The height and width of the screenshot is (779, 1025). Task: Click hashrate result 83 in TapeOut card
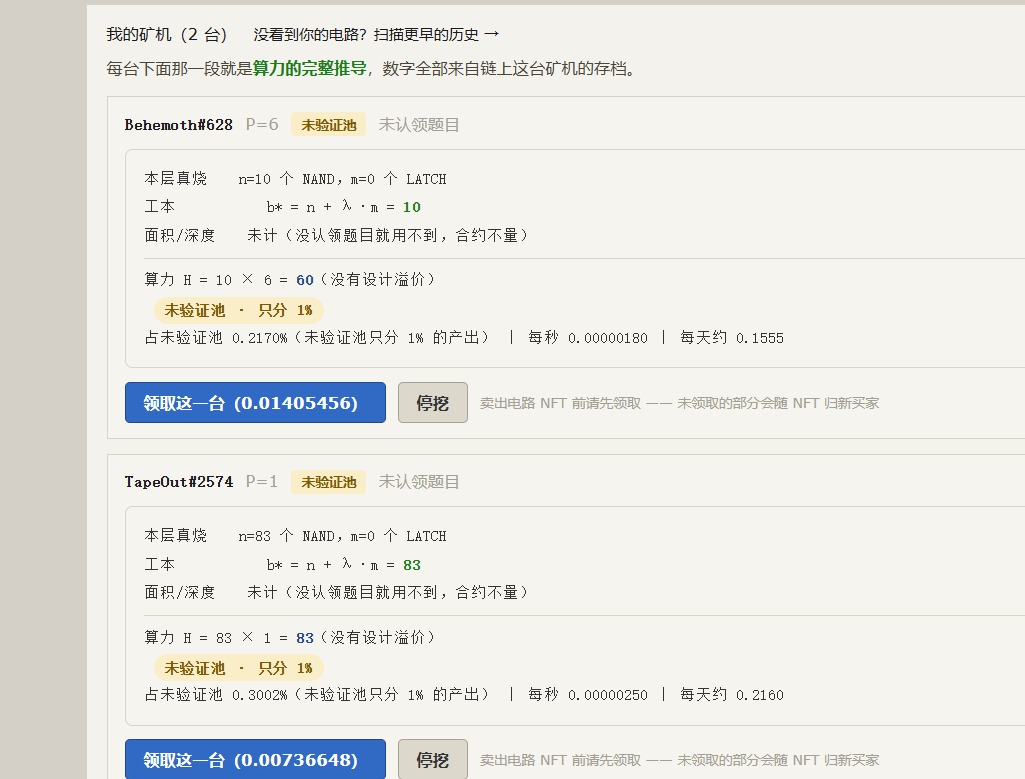(x=305, y=638)
